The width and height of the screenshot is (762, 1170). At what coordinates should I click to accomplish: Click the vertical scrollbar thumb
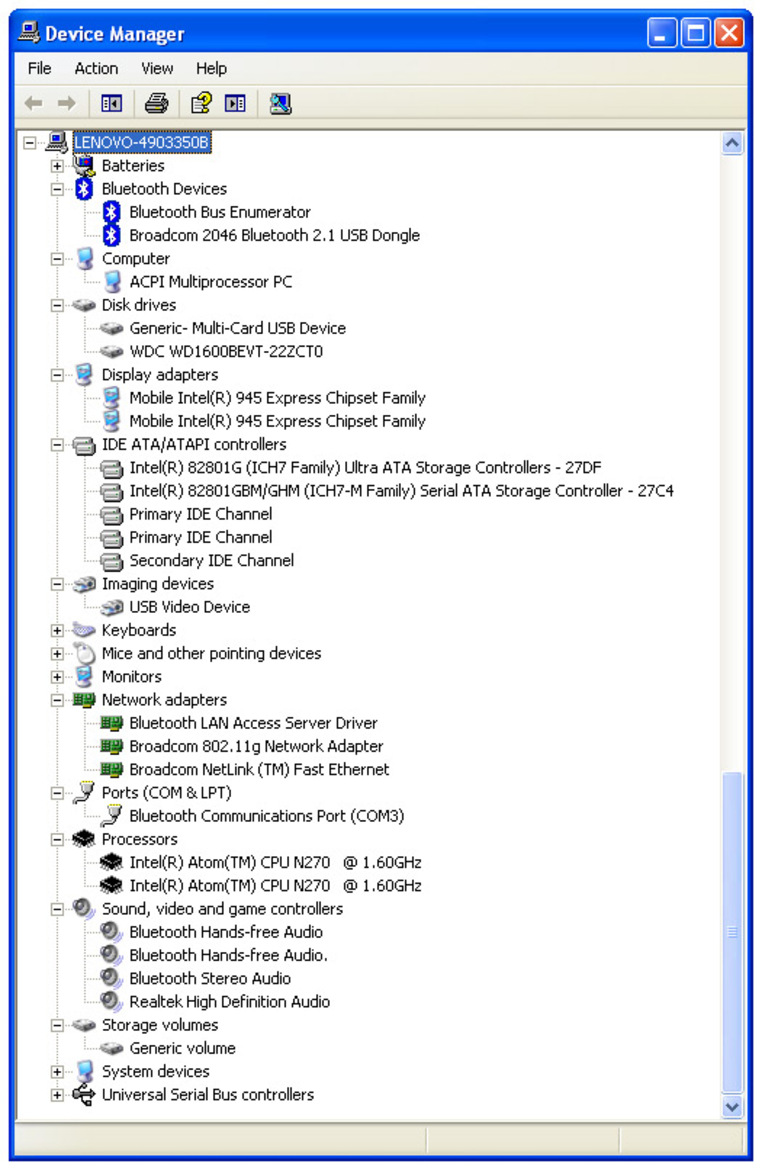[732, 931]
